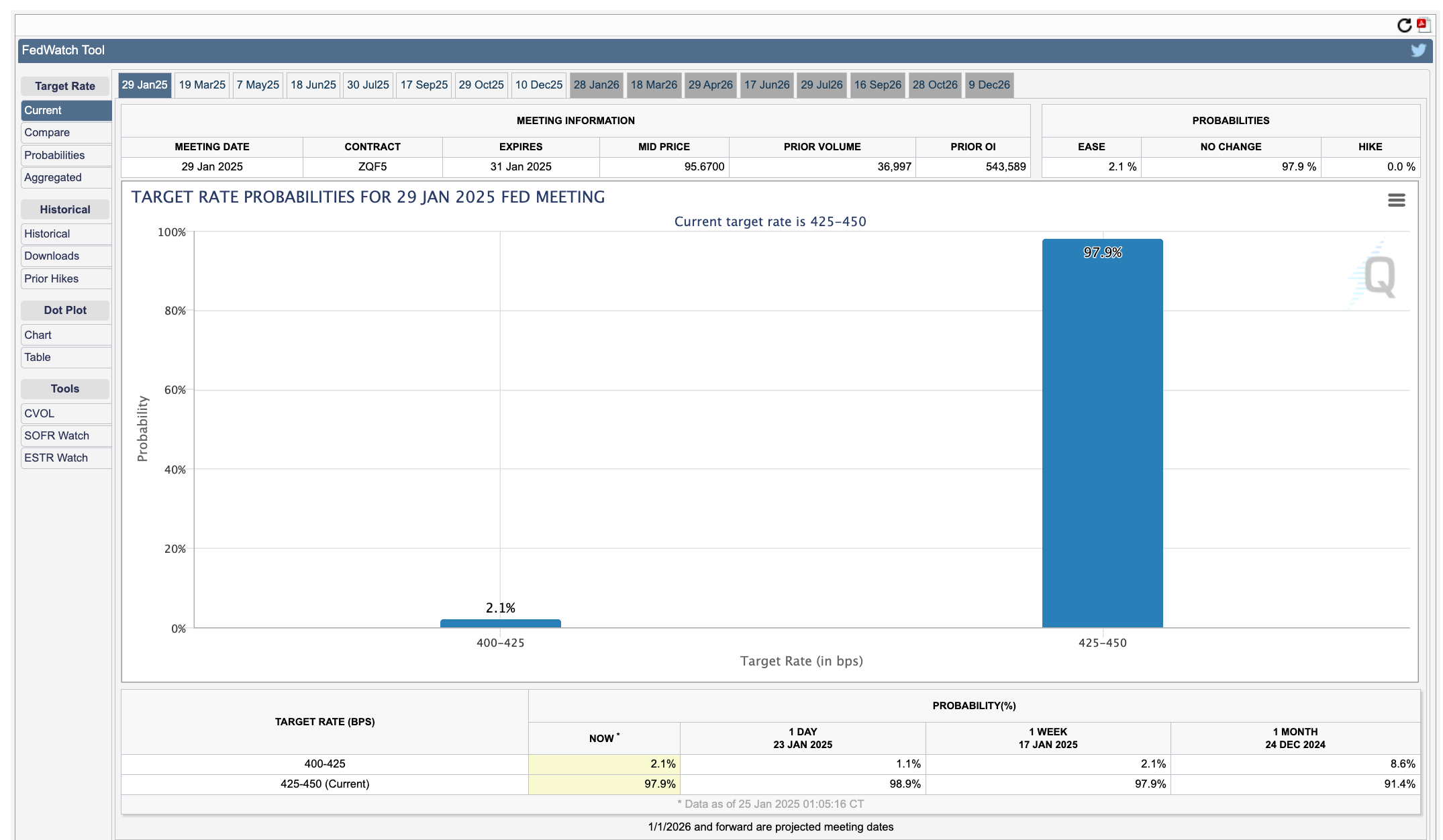Open the 30 Jul25 meeting tab
The height and width of the screenshot is (840, 1443).
tap(368, 85)
